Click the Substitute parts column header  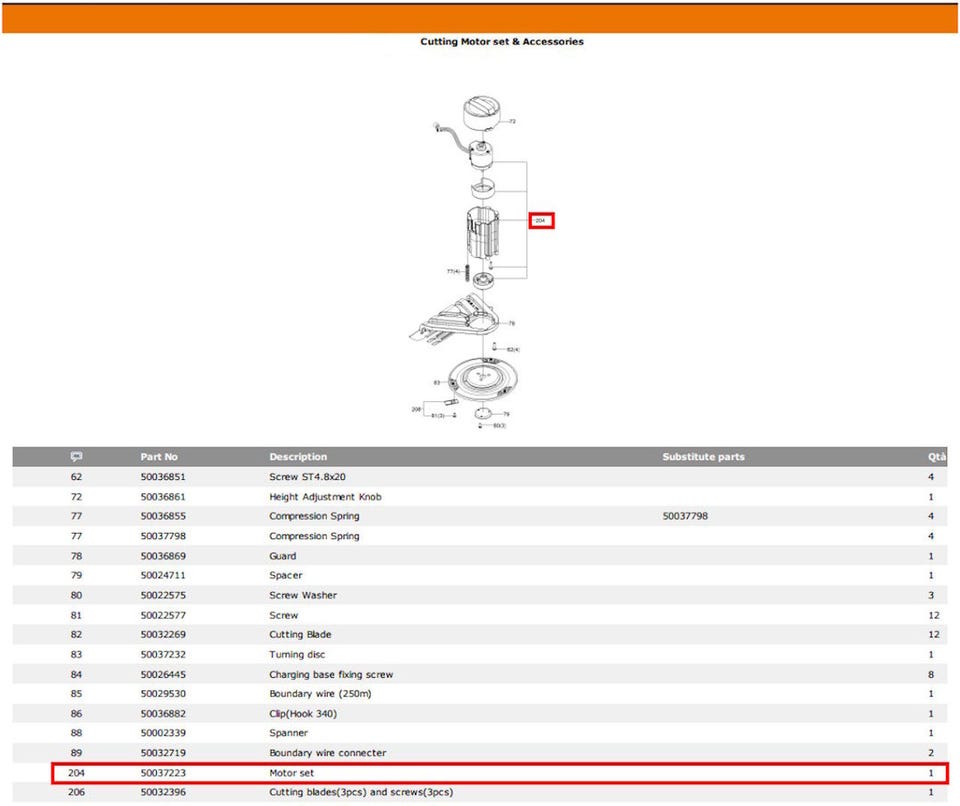pos(703,457)
